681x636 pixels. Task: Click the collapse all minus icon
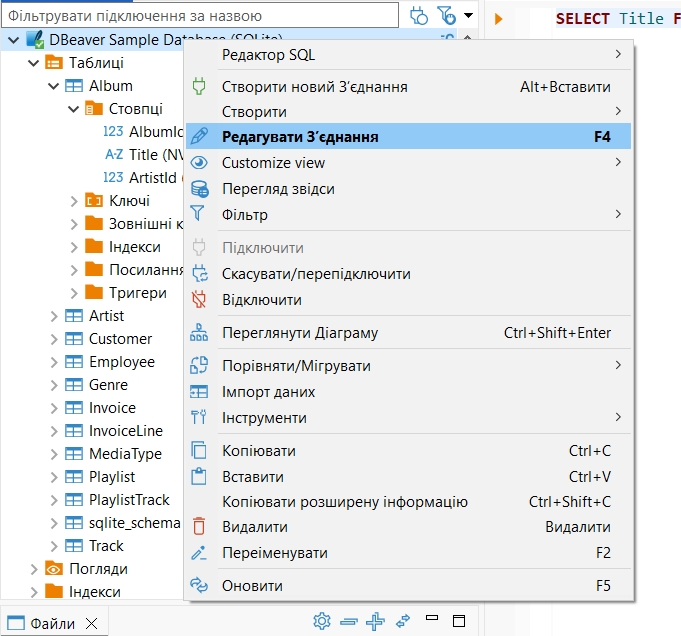tap(349, 622)
